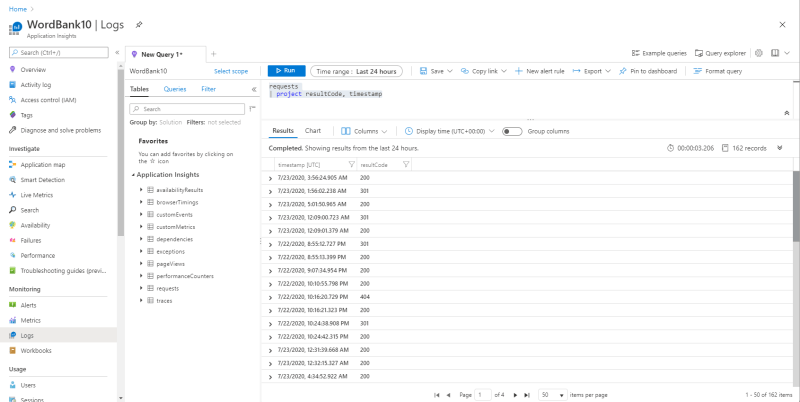Open Tags in sidebar
800x402 pixels.
(x=27, y=115)
